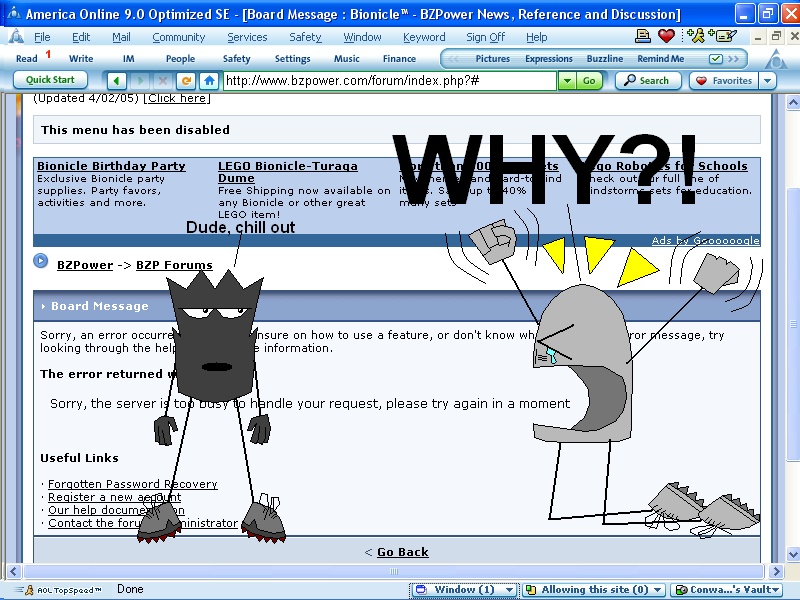This screenshot has height=600, width=800.
Task: Open the Window menu
Action: point(362,37)
